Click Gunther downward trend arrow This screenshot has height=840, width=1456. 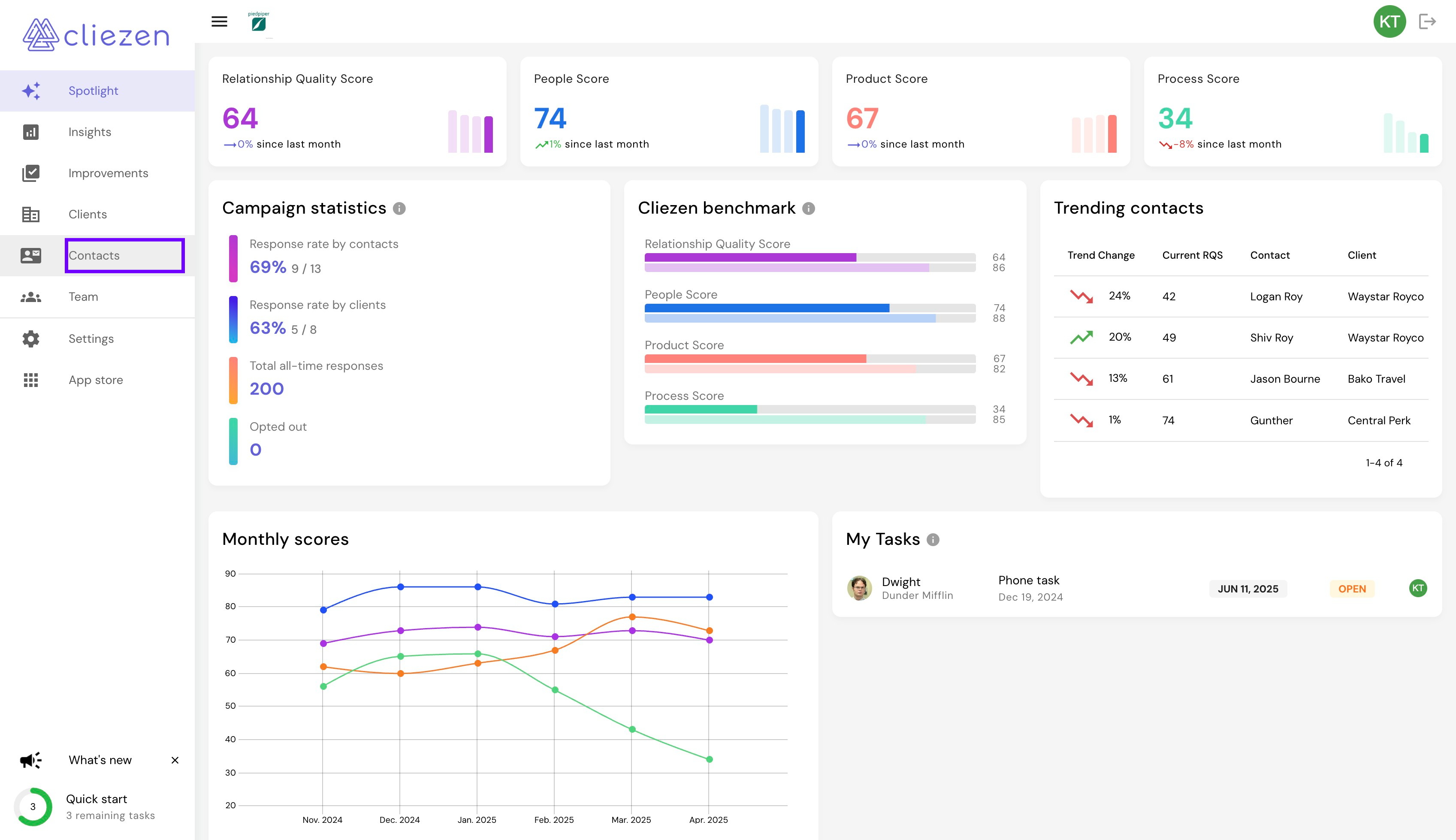[1081, 420]
